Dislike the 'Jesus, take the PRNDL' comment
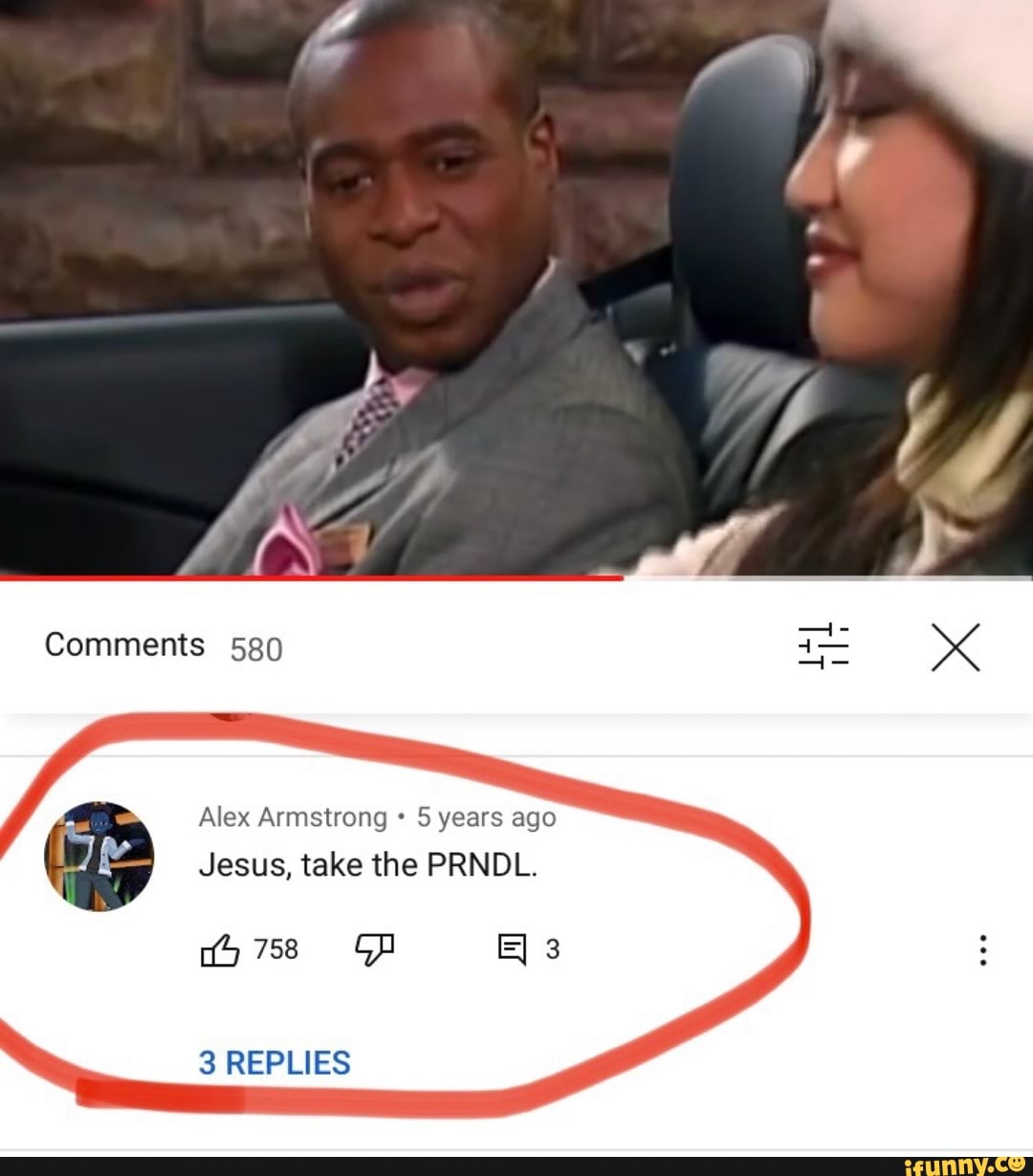This screenshot has width=1033, height=1176. 374,949
